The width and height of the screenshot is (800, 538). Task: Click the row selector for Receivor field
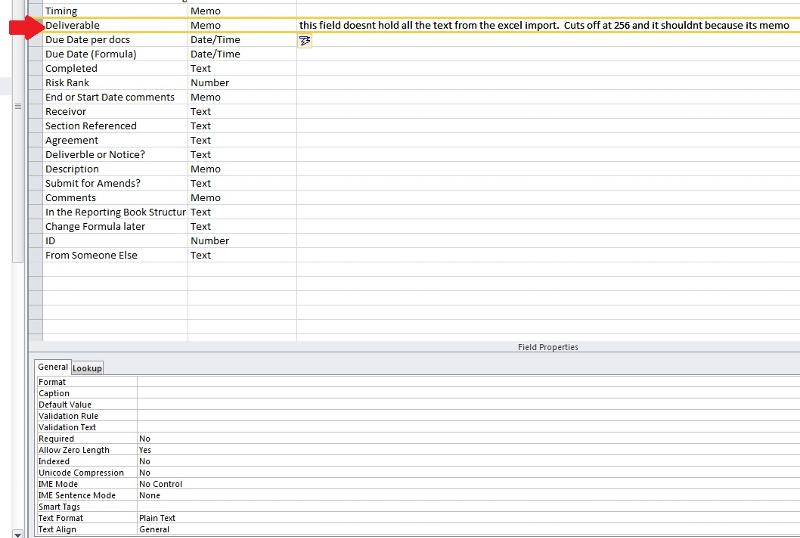click(36, 111)
